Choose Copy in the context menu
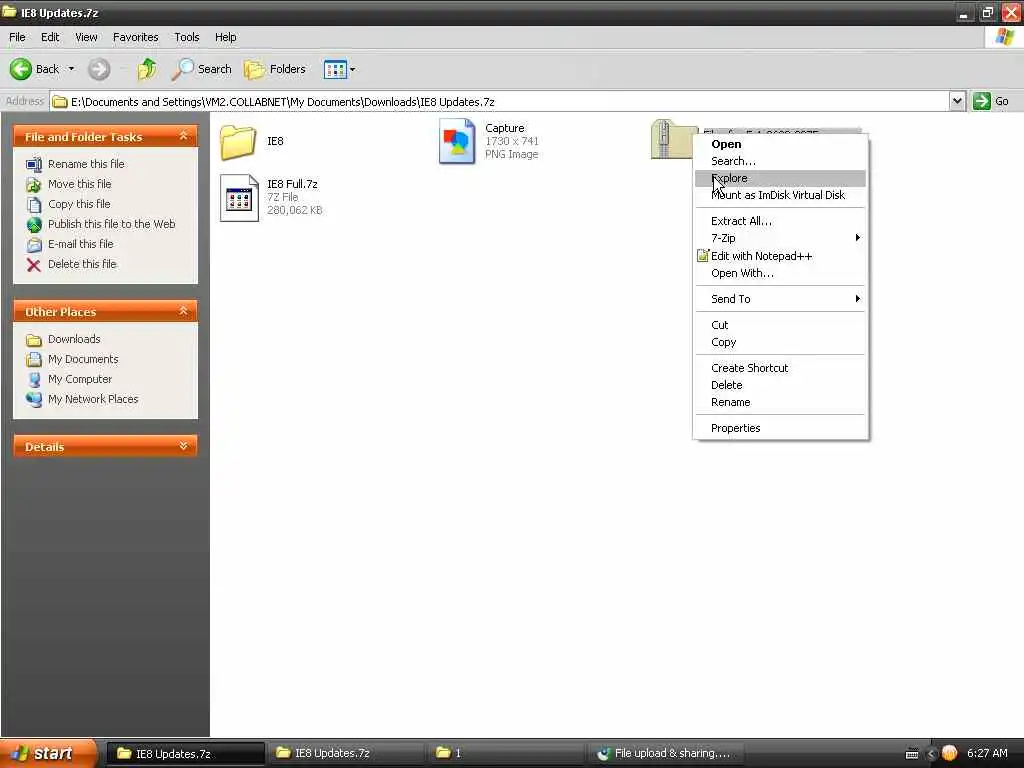1024x768 pixels. [780, 342]
